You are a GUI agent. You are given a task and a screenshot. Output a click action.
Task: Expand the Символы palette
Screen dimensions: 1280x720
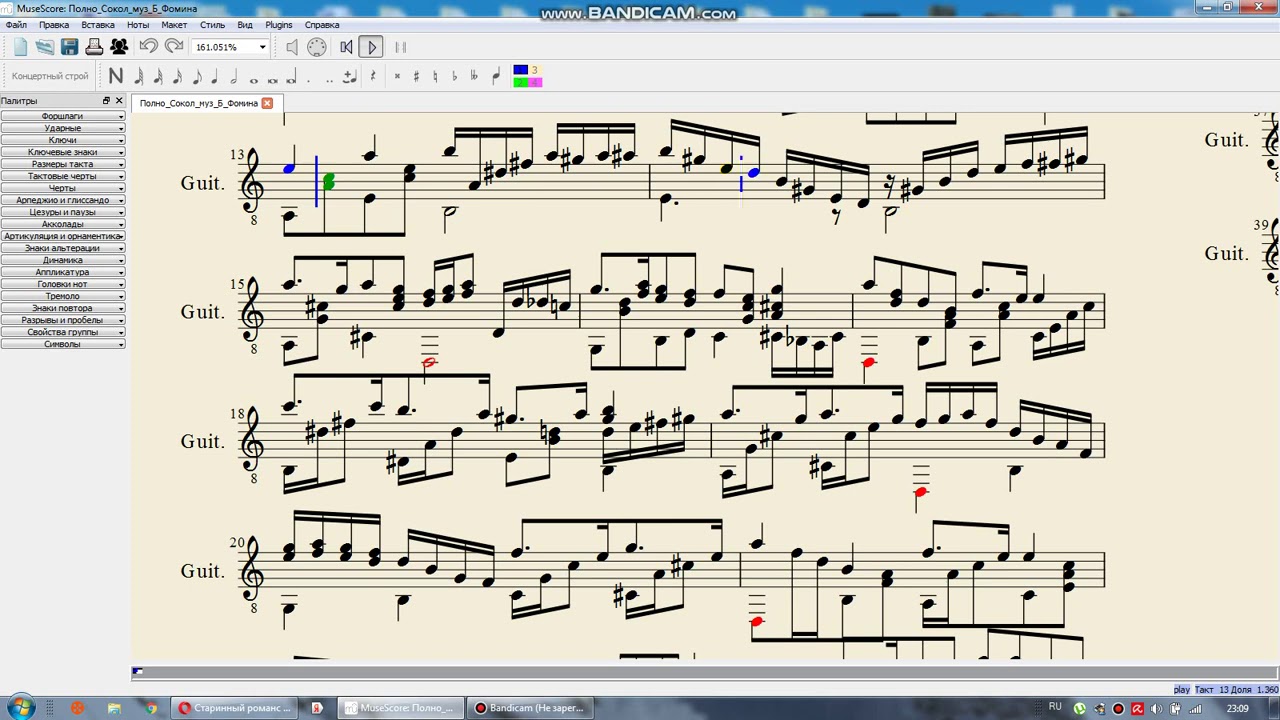[63, 344]
